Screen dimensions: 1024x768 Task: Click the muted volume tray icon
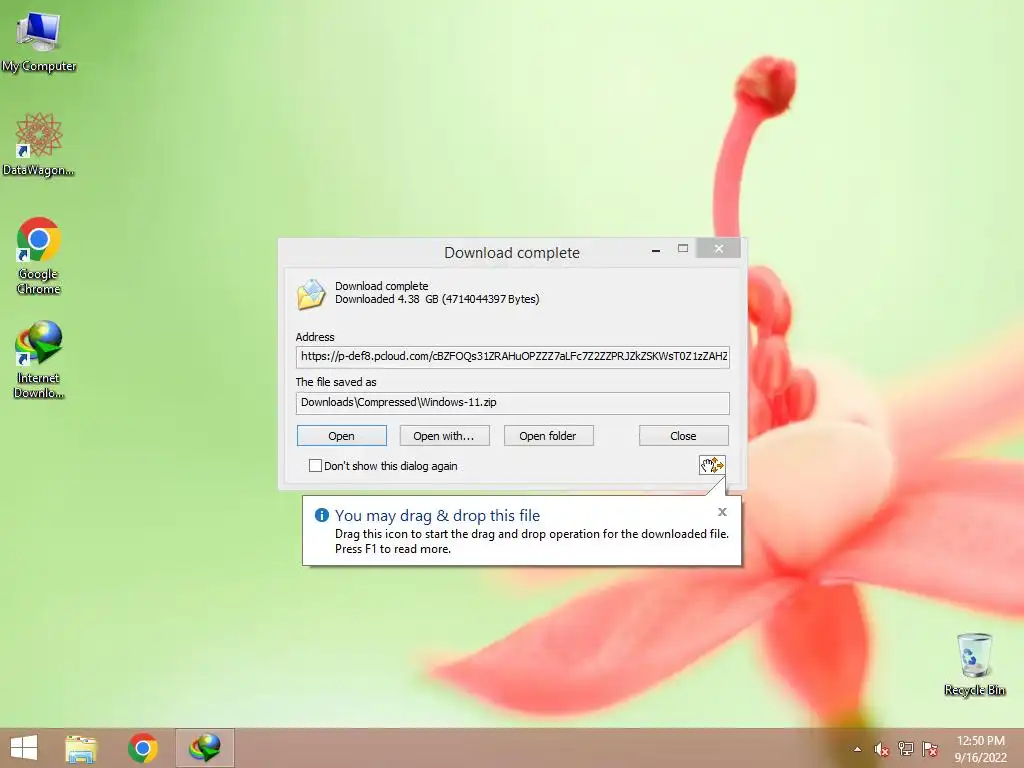click(x=882, y=749)
